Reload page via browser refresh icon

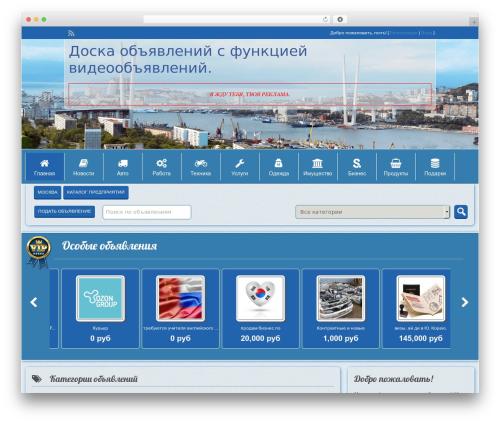click(325, 20)
